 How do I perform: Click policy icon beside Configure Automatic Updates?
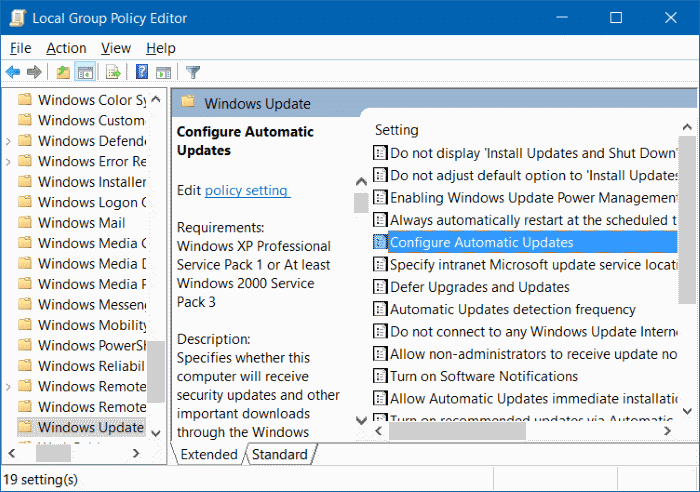[380, 242]
